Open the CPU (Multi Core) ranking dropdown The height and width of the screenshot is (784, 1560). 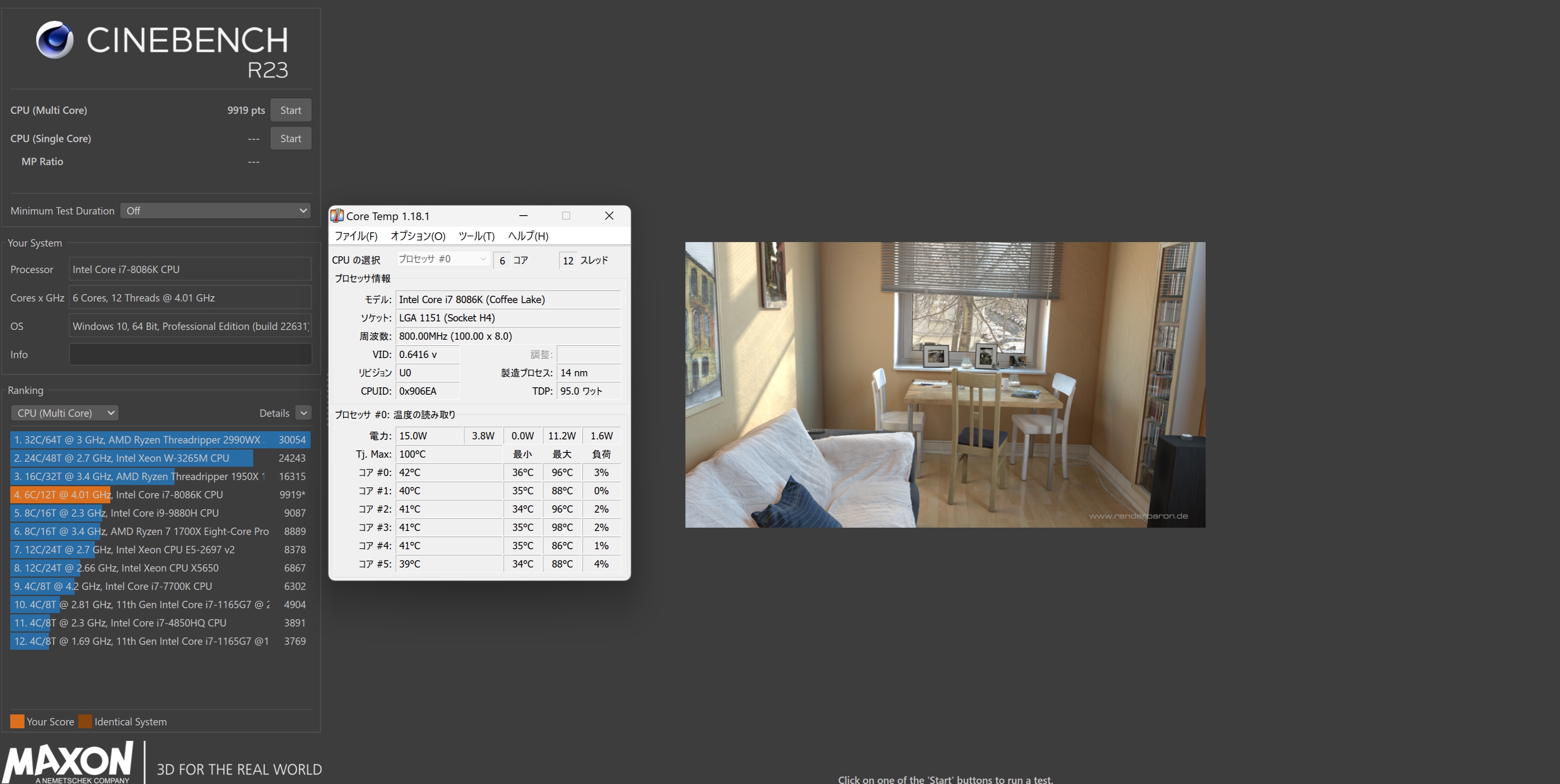coord(64,413)
